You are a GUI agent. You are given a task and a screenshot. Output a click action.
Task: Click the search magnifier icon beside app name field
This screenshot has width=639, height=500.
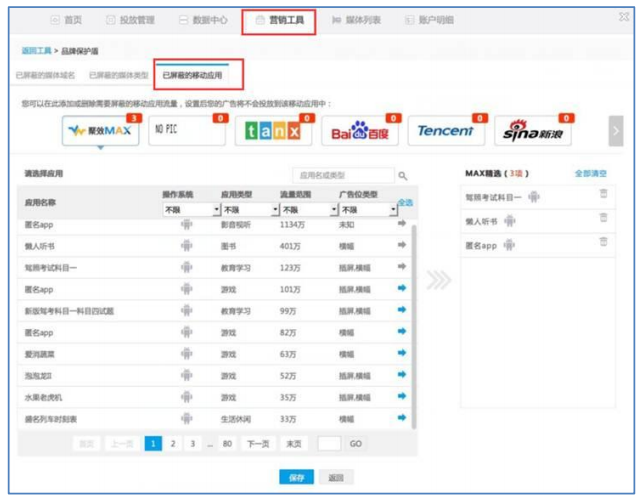coord(403,175)
